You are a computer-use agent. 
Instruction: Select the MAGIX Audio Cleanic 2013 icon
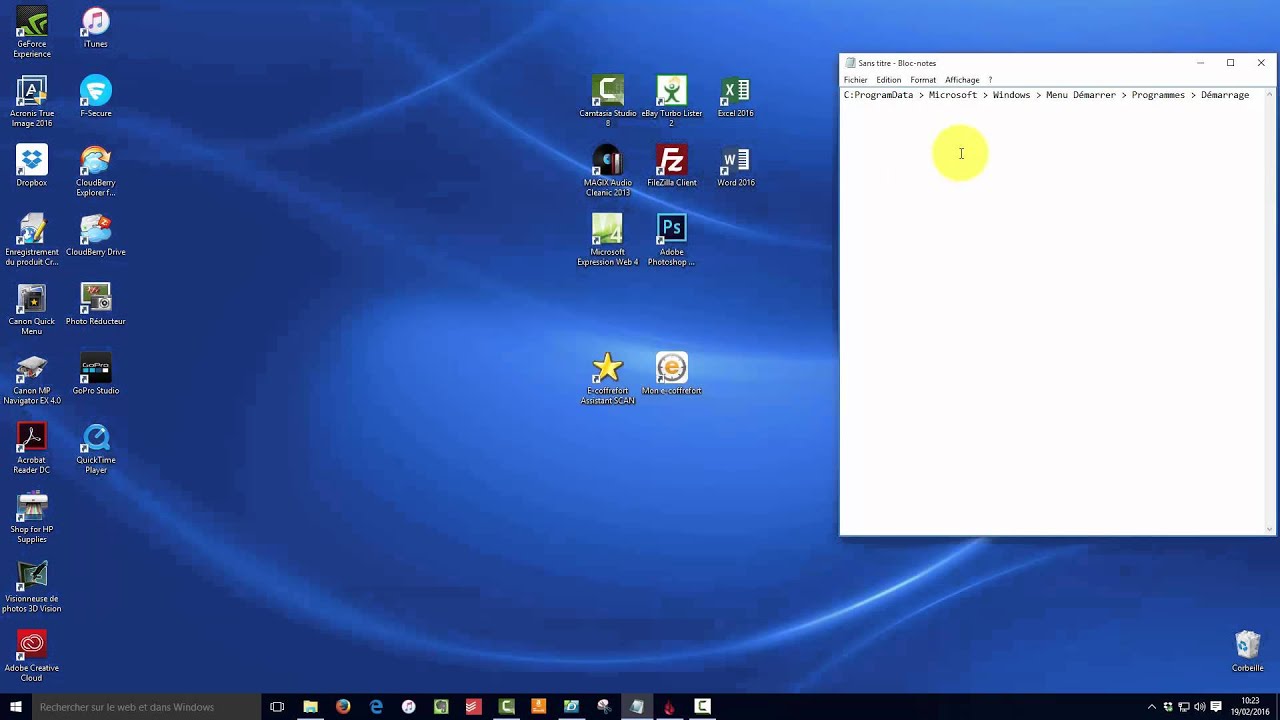point(607,172)
